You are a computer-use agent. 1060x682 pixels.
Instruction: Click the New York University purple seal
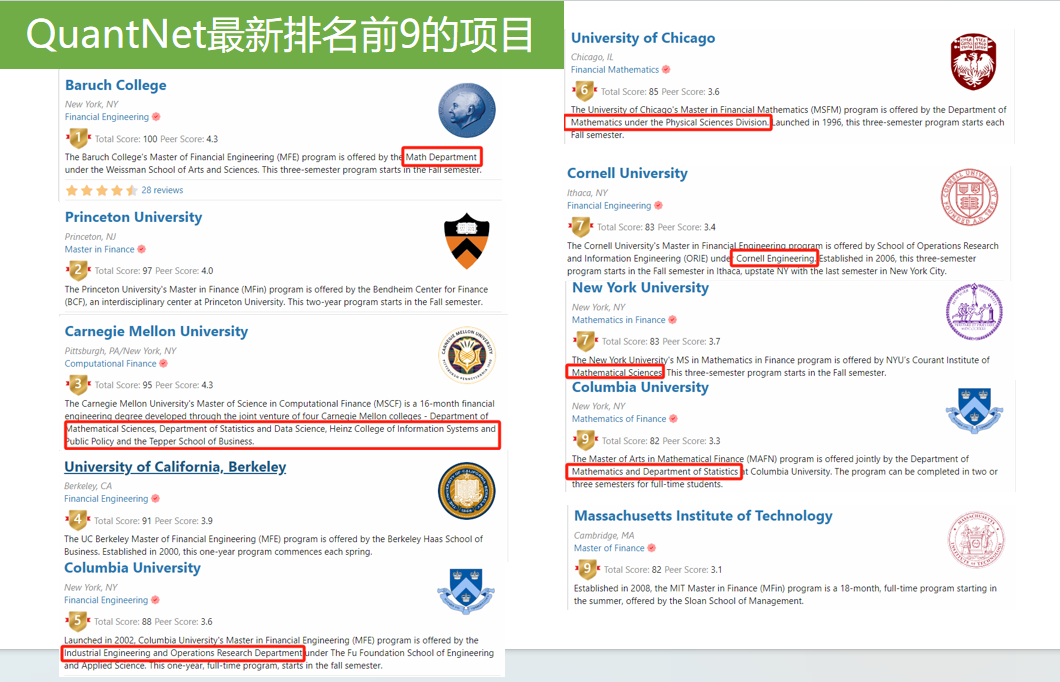974,312
